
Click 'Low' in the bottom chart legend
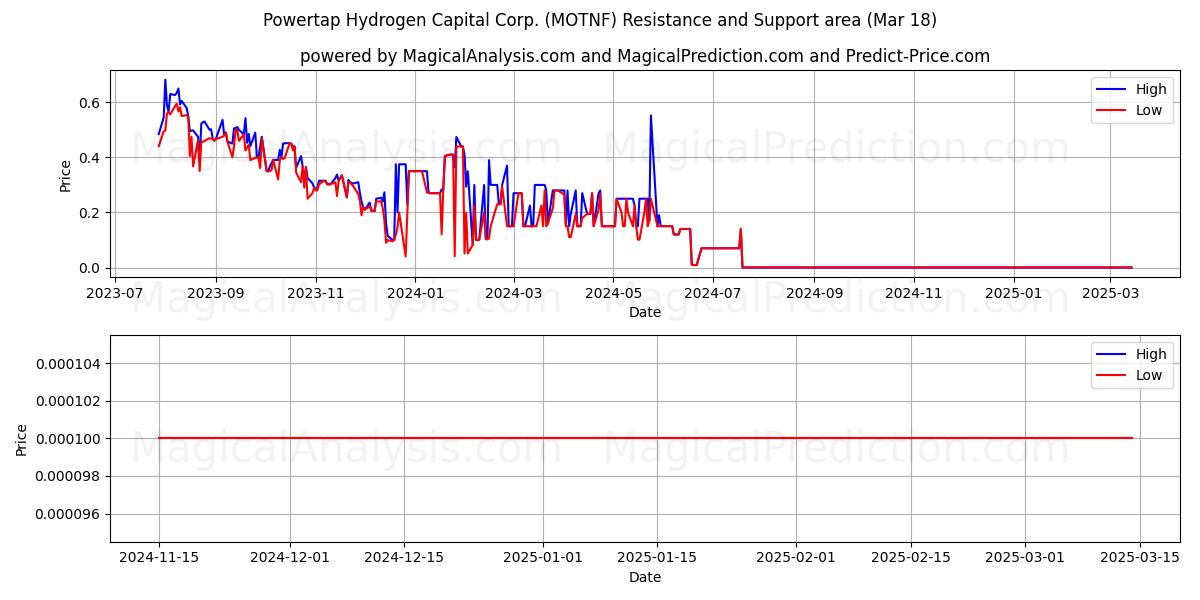click(1149, 375)
